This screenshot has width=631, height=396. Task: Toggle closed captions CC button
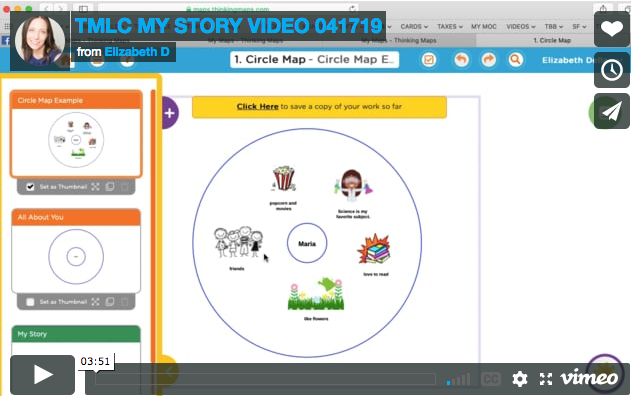pyautogui.click(x=491, y=379)
